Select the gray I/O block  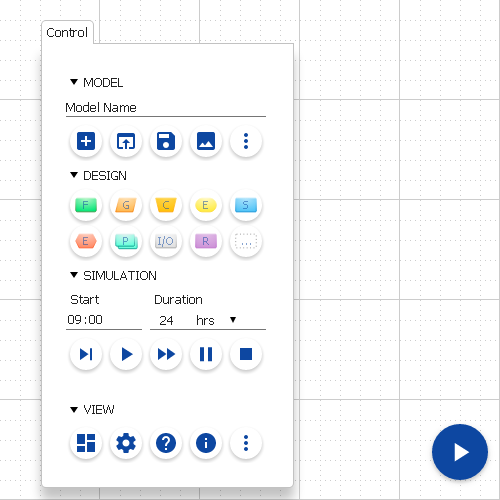pos(166,241)
